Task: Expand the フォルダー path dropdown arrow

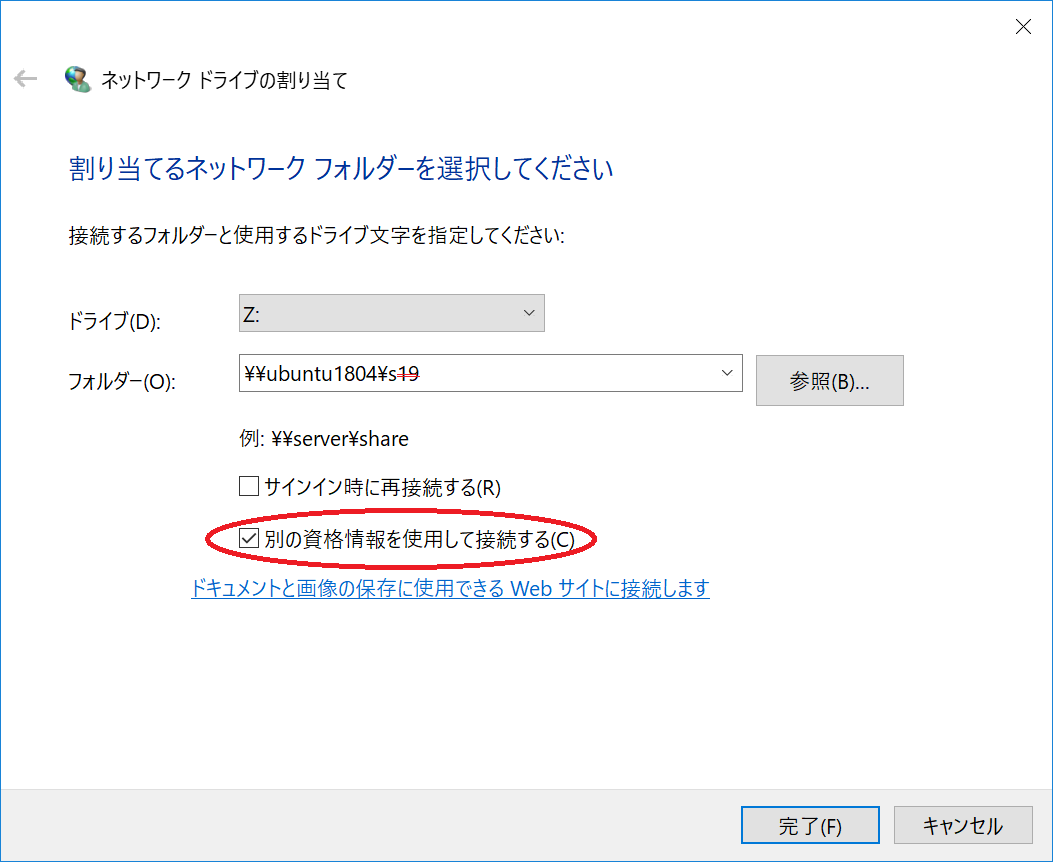Action: point(727,373)
